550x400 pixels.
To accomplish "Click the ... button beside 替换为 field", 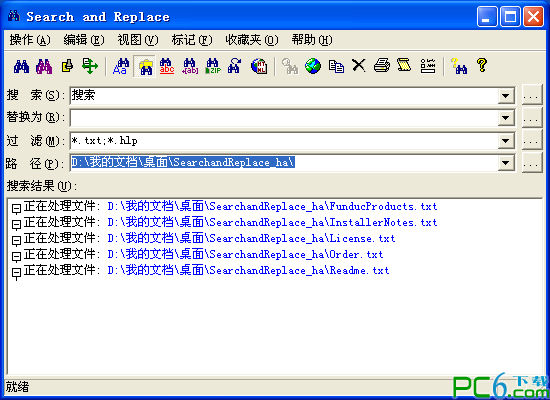I will click(532, 118).
